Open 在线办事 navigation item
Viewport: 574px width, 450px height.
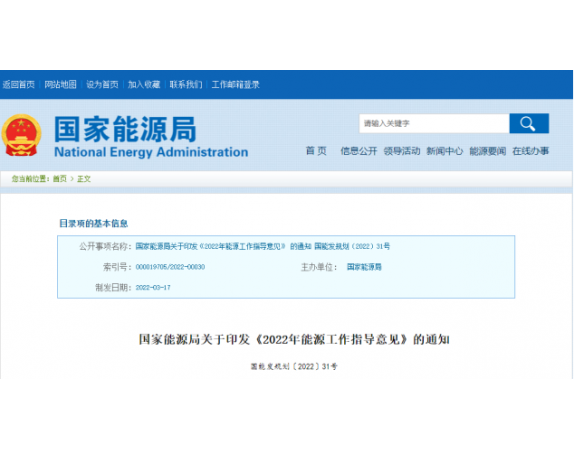[x=530, y=151]
